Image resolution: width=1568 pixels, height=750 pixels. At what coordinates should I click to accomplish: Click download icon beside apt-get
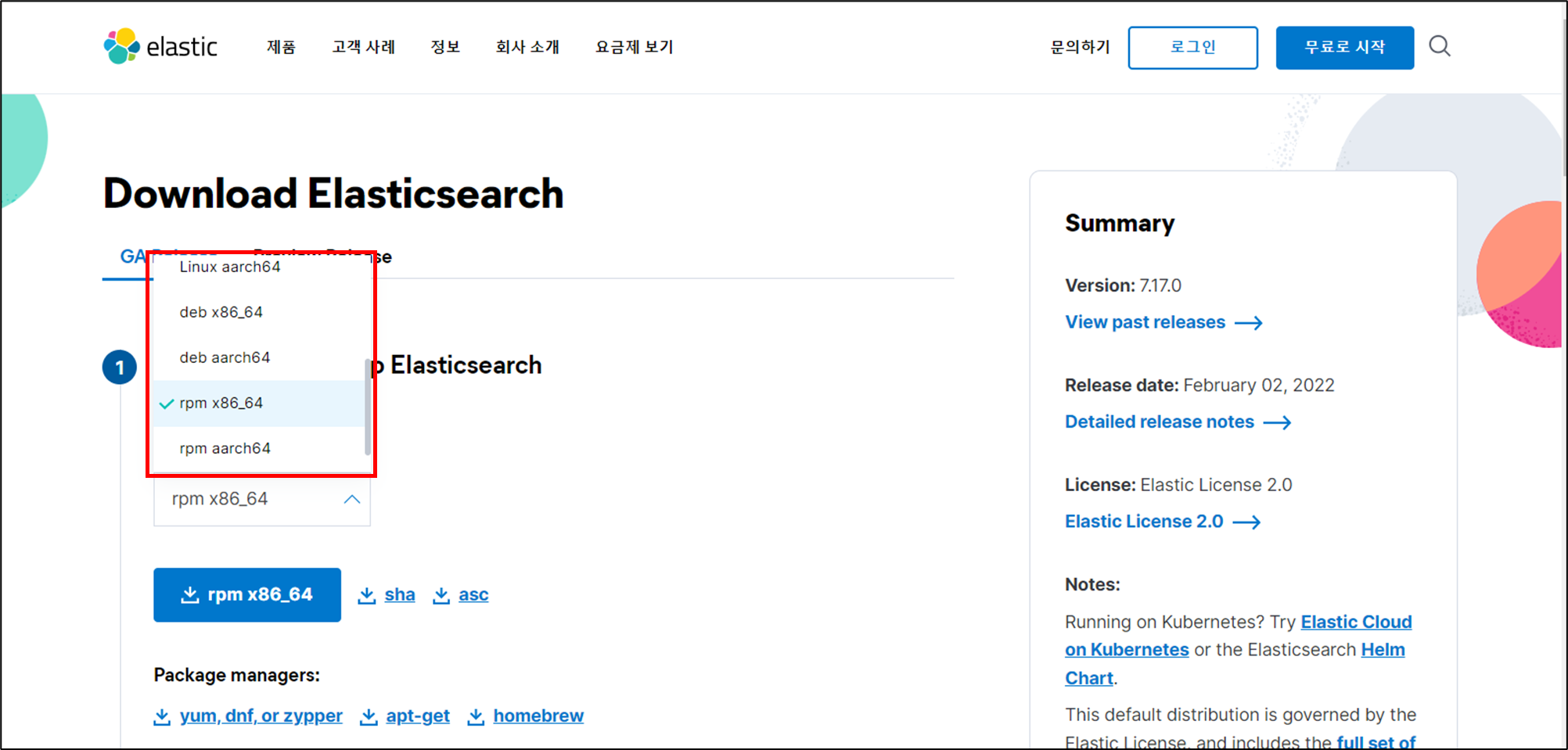pos(369,716)
